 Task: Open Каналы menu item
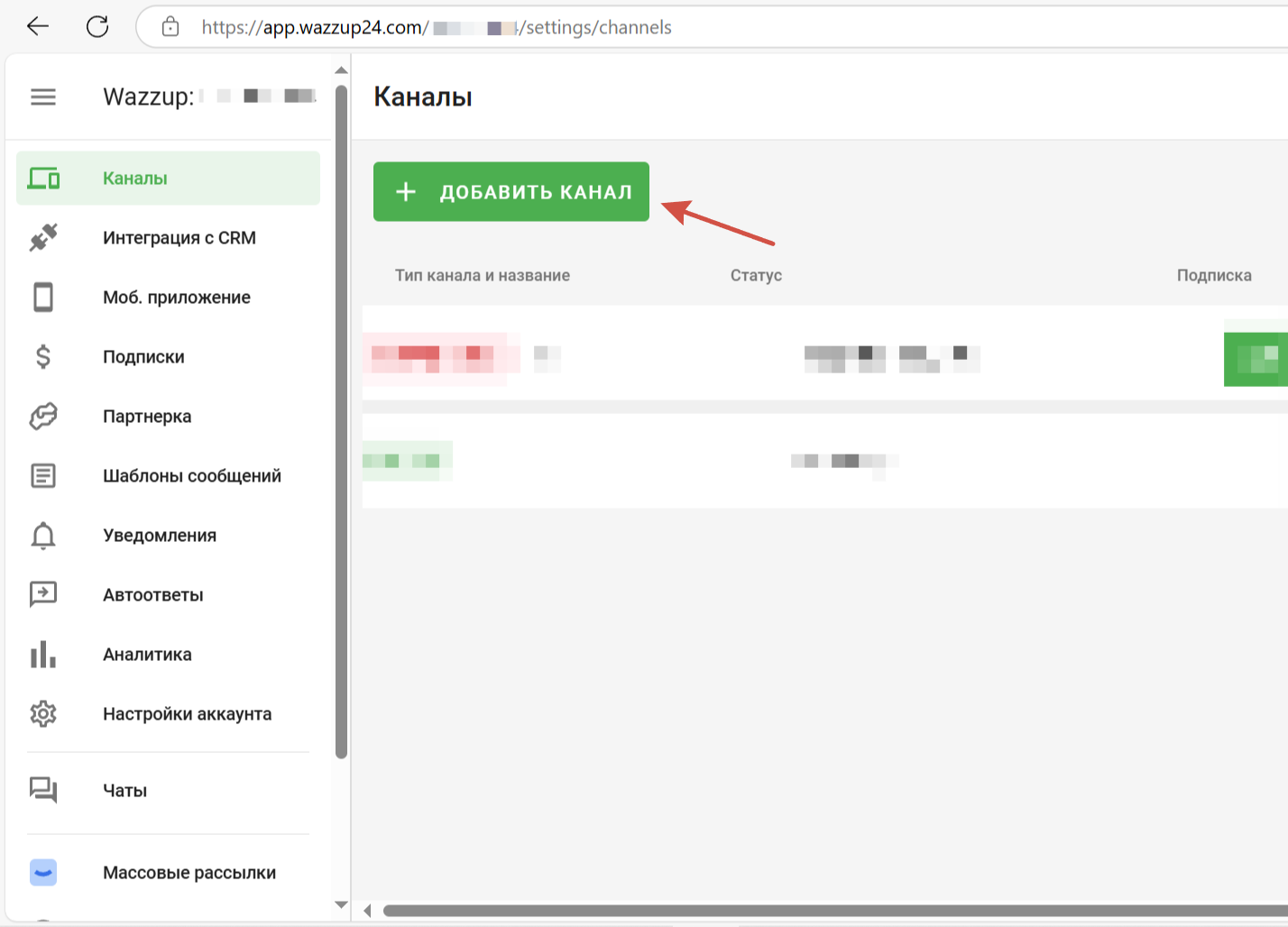click(x=168, y=179)
